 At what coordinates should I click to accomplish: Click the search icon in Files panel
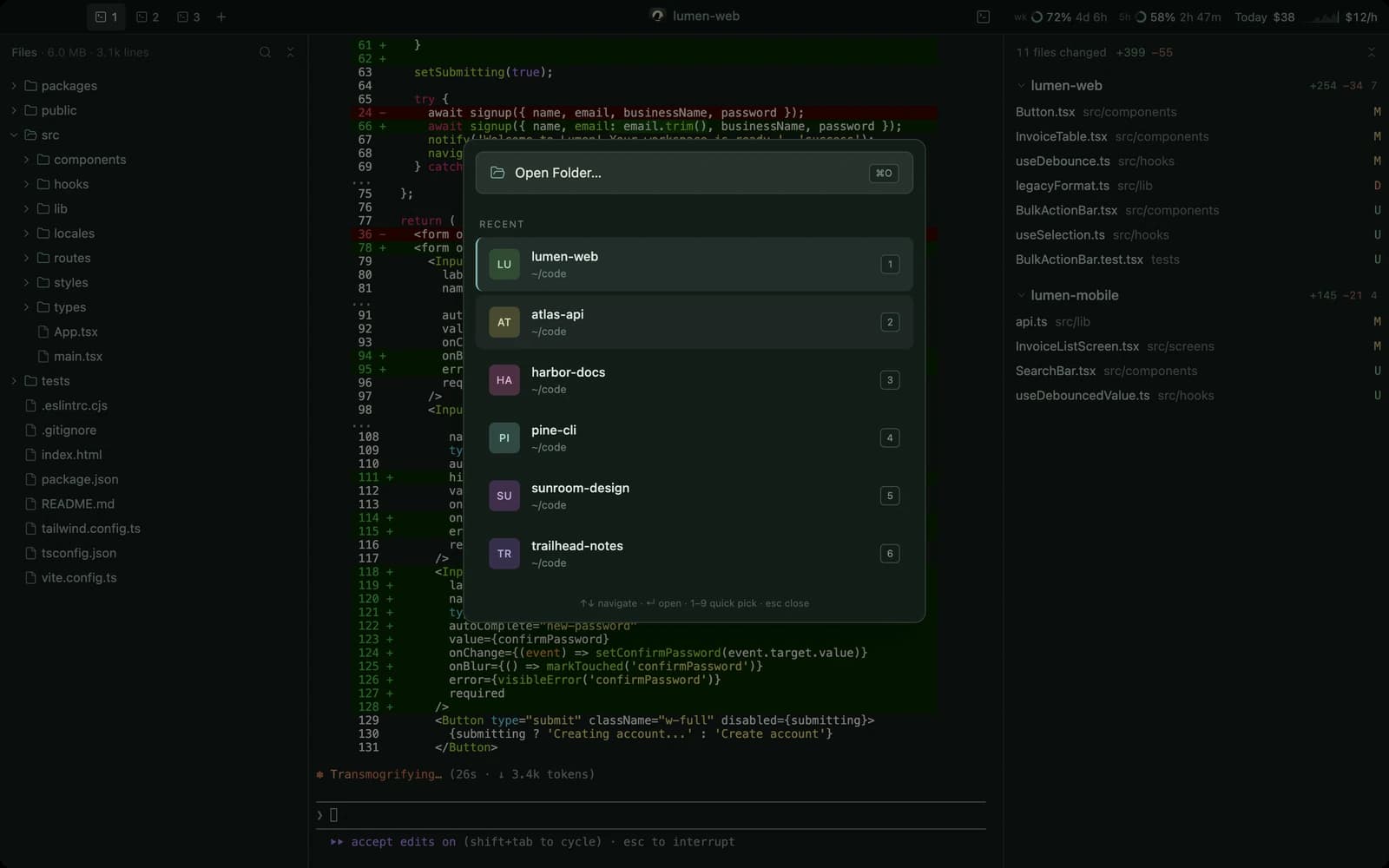[x=265, y=52]
